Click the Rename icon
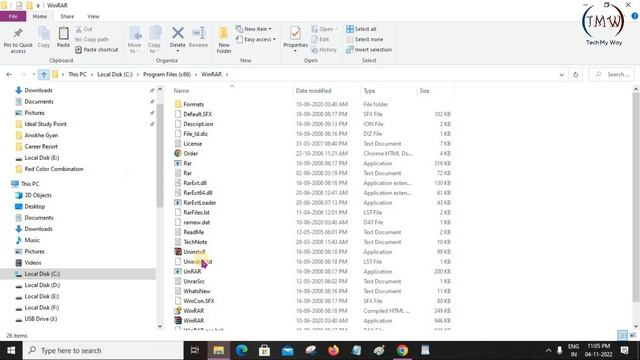Image resolution: width=640 pixels, height=360 pixels. [x=199, y=33]
